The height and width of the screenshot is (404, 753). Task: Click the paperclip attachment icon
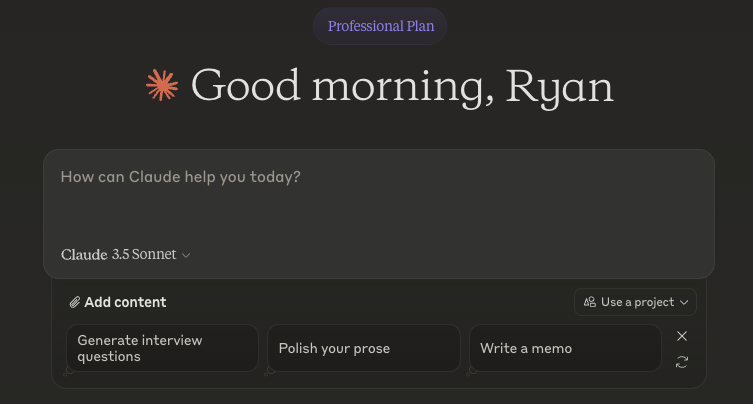click(x=75, y=302)
